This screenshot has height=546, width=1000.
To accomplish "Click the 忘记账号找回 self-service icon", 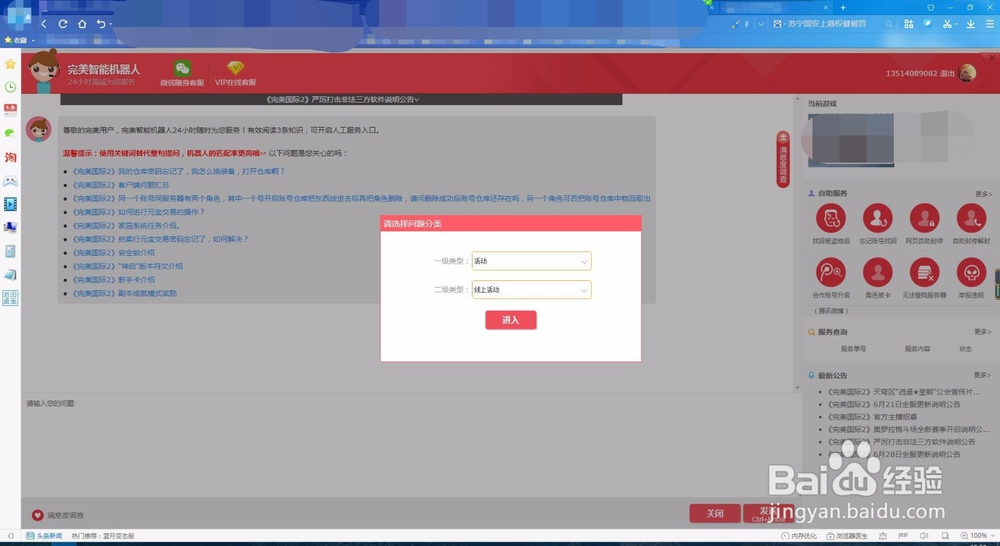I will pyautogui.click(x=878, y=218).
